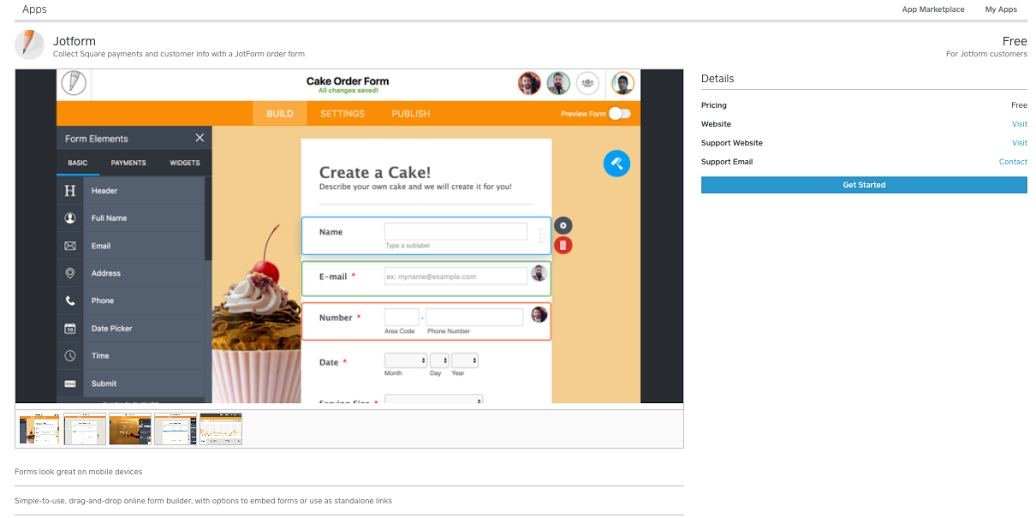1036x518 pixels.
Task: Click the Phone Number input box
Action: click(474, 317)
